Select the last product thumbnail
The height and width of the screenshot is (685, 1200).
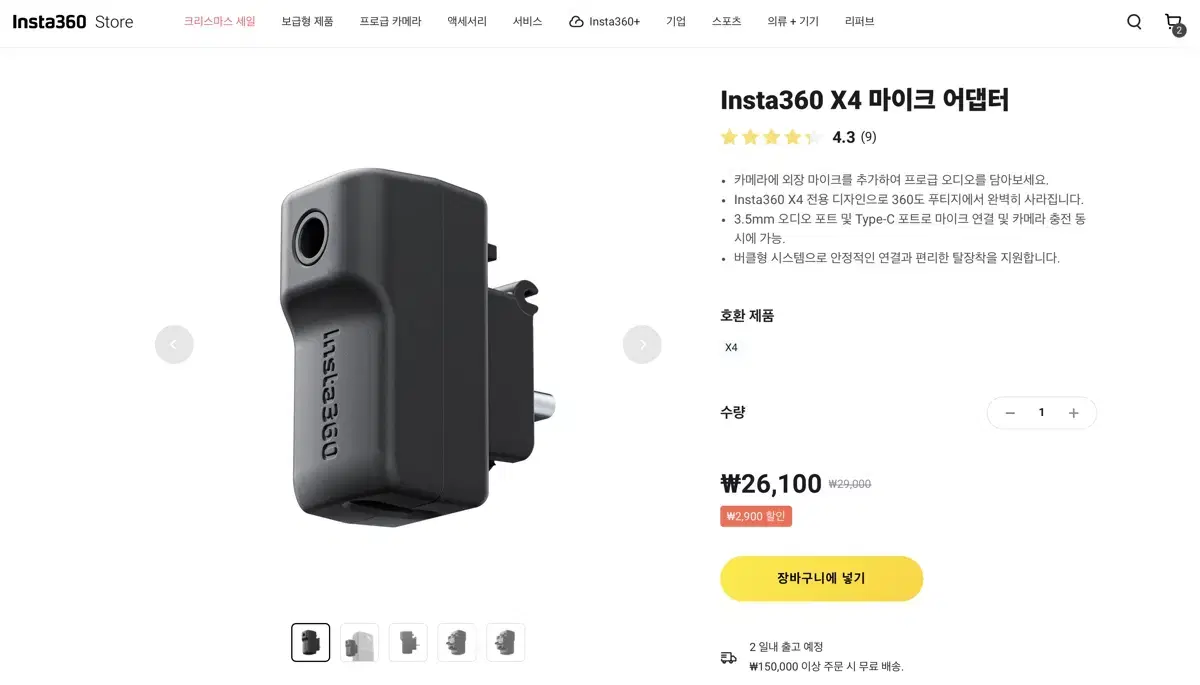pyautogui.click(x=505, y=642)
